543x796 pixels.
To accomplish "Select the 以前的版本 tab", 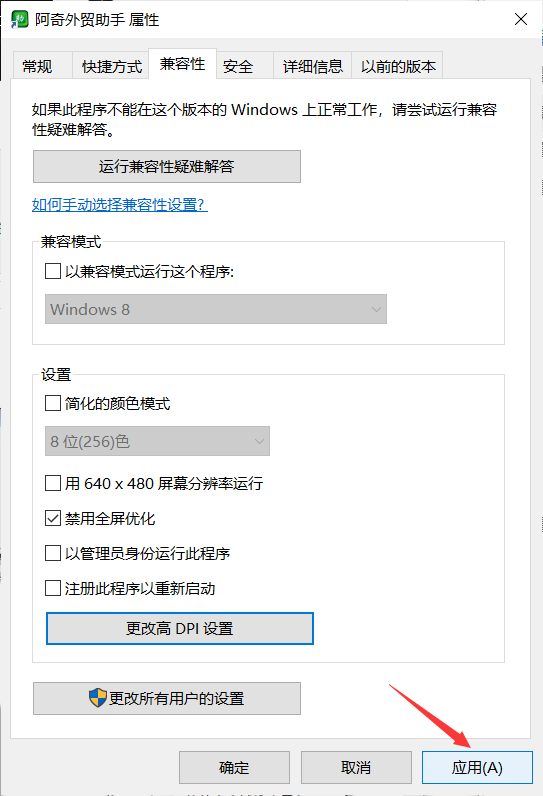I will click(x=397, y=65).
